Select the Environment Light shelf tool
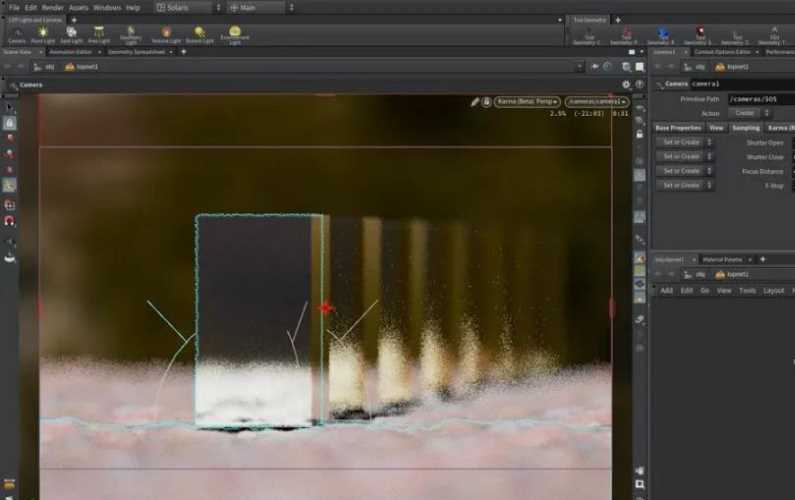This screenshot has height=500, width=795. click(x=234, y=35)
